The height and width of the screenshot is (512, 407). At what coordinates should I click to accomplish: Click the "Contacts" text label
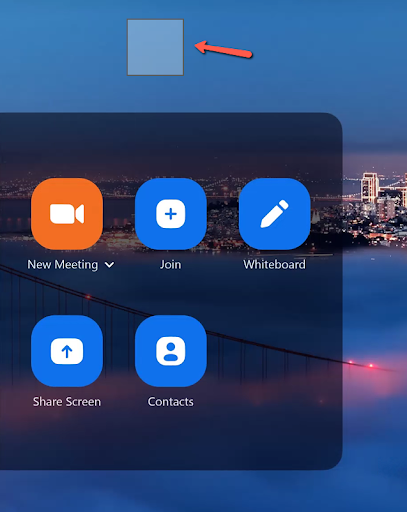coord(170,402)
